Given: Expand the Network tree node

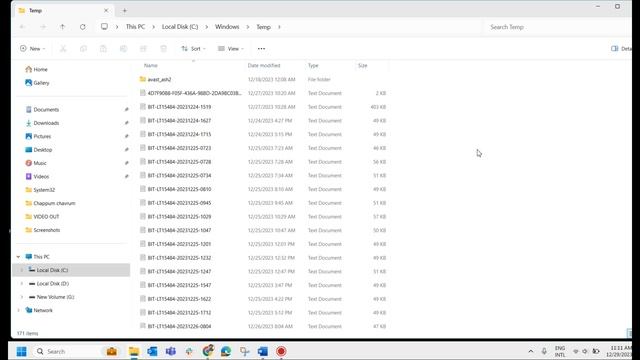Looking at the screenshot, I should (18, 311).
